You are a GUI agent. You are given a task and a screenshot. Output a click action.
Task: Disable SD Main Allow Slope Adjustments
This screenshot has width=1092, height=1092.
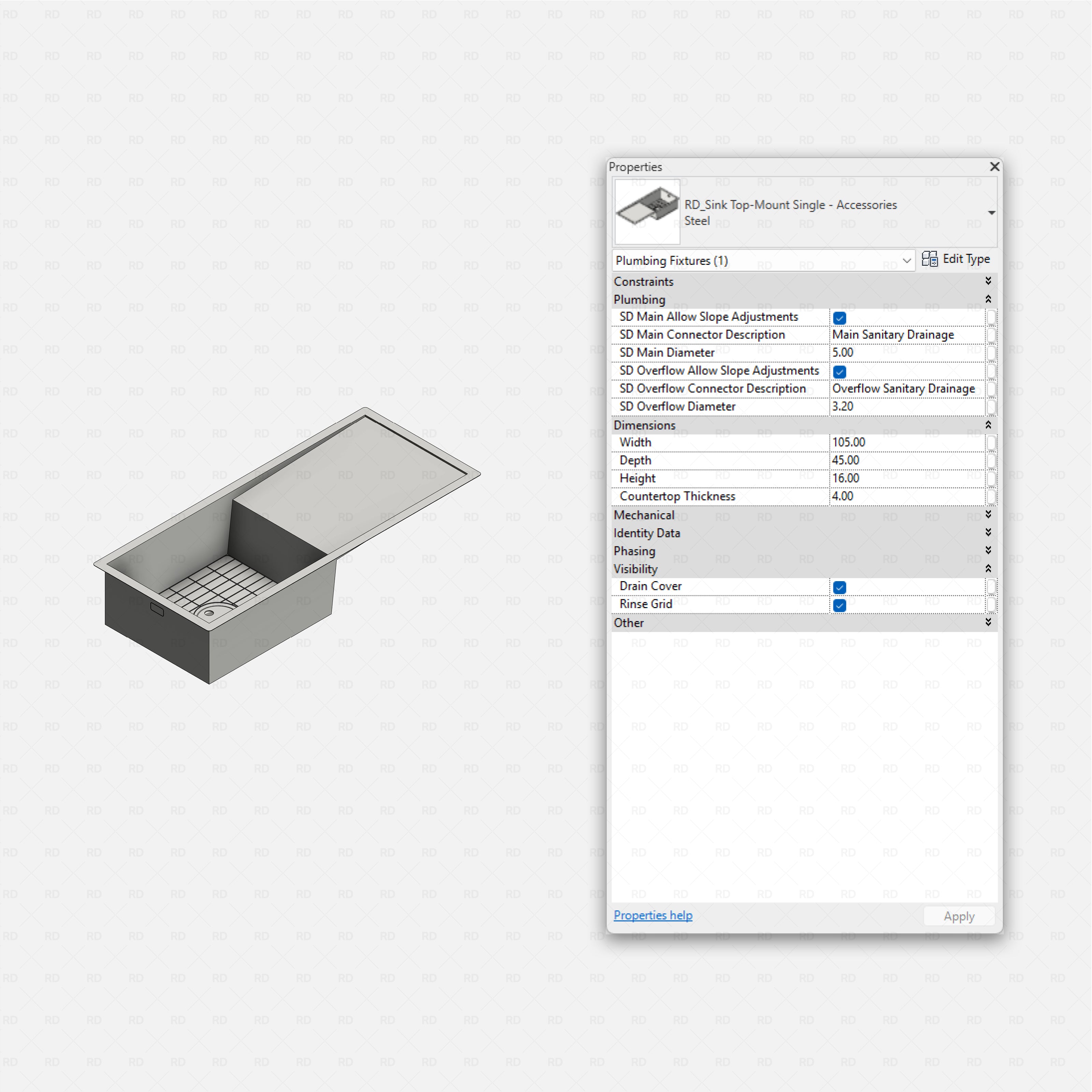tap(839, 318)
